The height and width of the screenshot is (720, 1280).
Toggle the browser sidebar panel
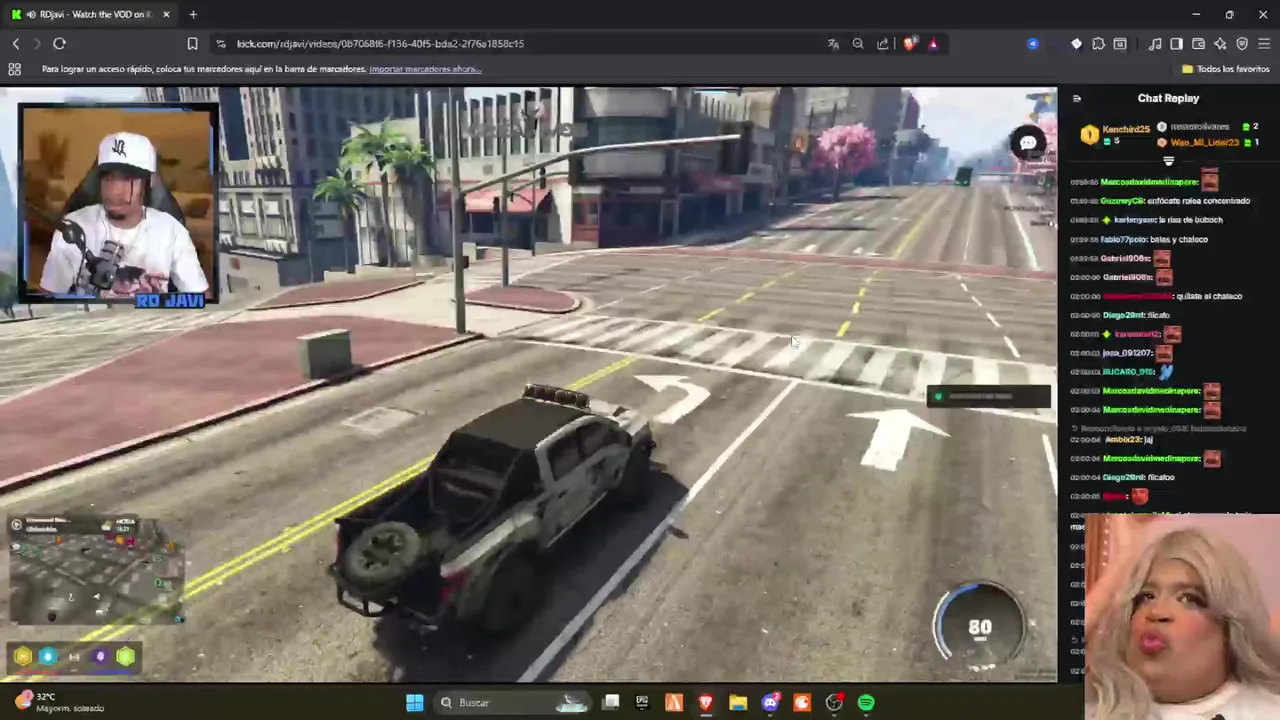1176,44
